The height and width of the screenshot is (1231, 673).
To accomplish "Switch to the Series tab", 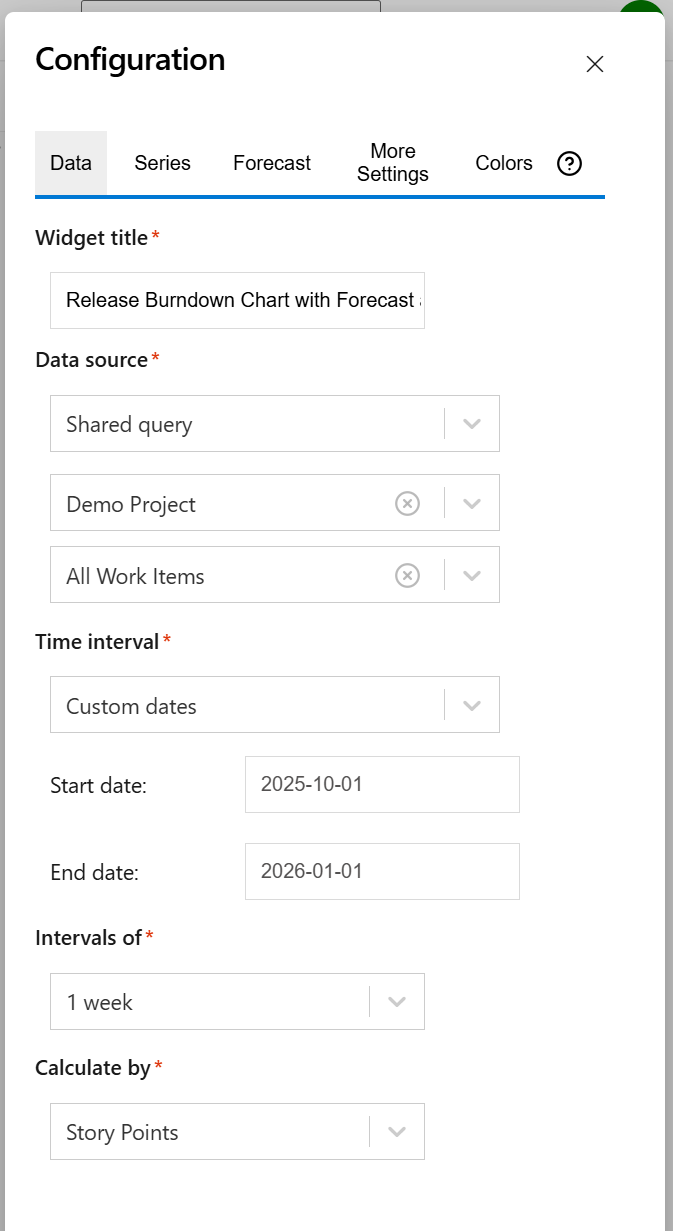I will tap(162, 163).
